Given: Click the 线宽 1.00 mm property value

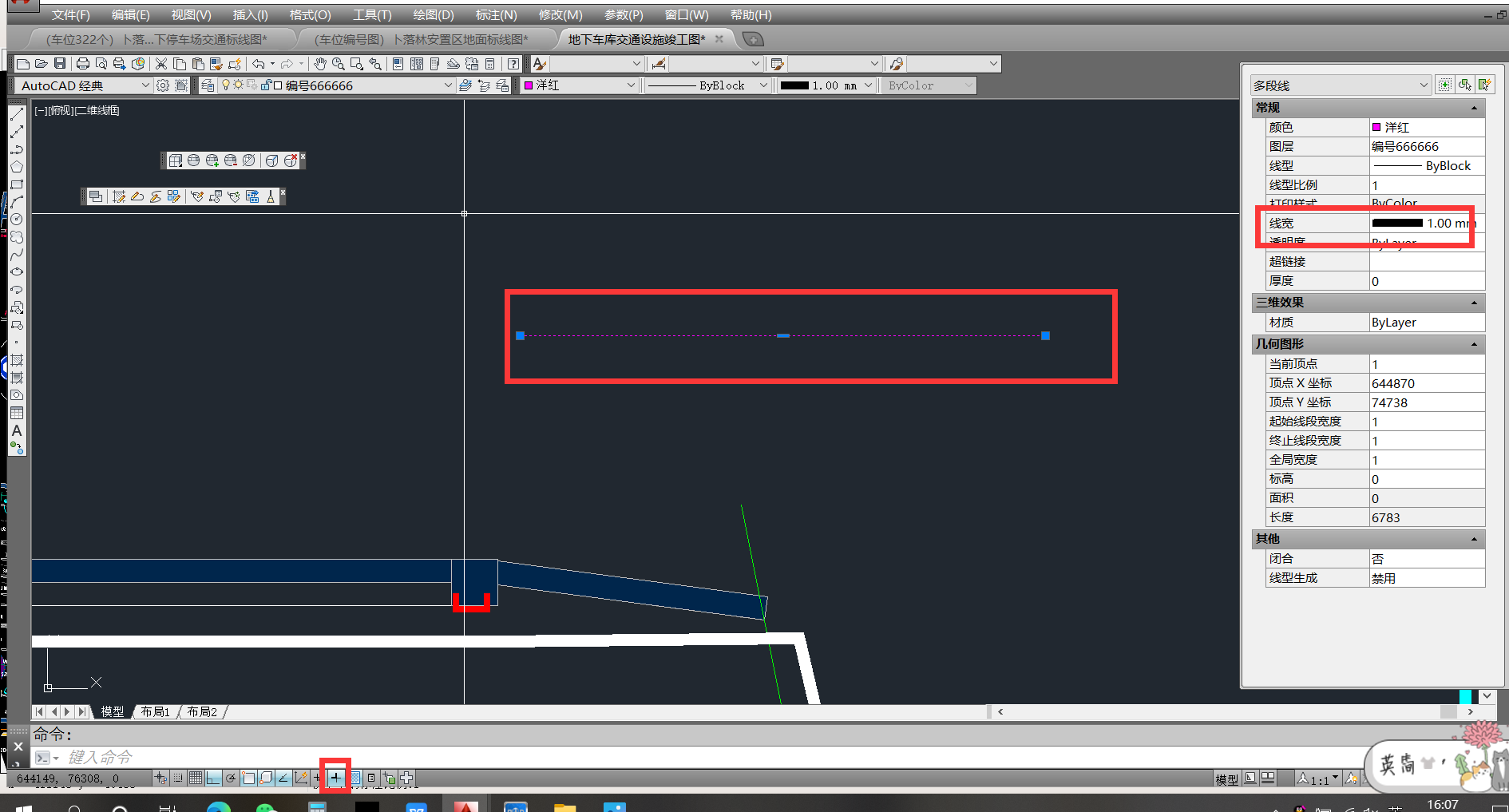Looking at the screenshot, I should (x=1427, y=223).
